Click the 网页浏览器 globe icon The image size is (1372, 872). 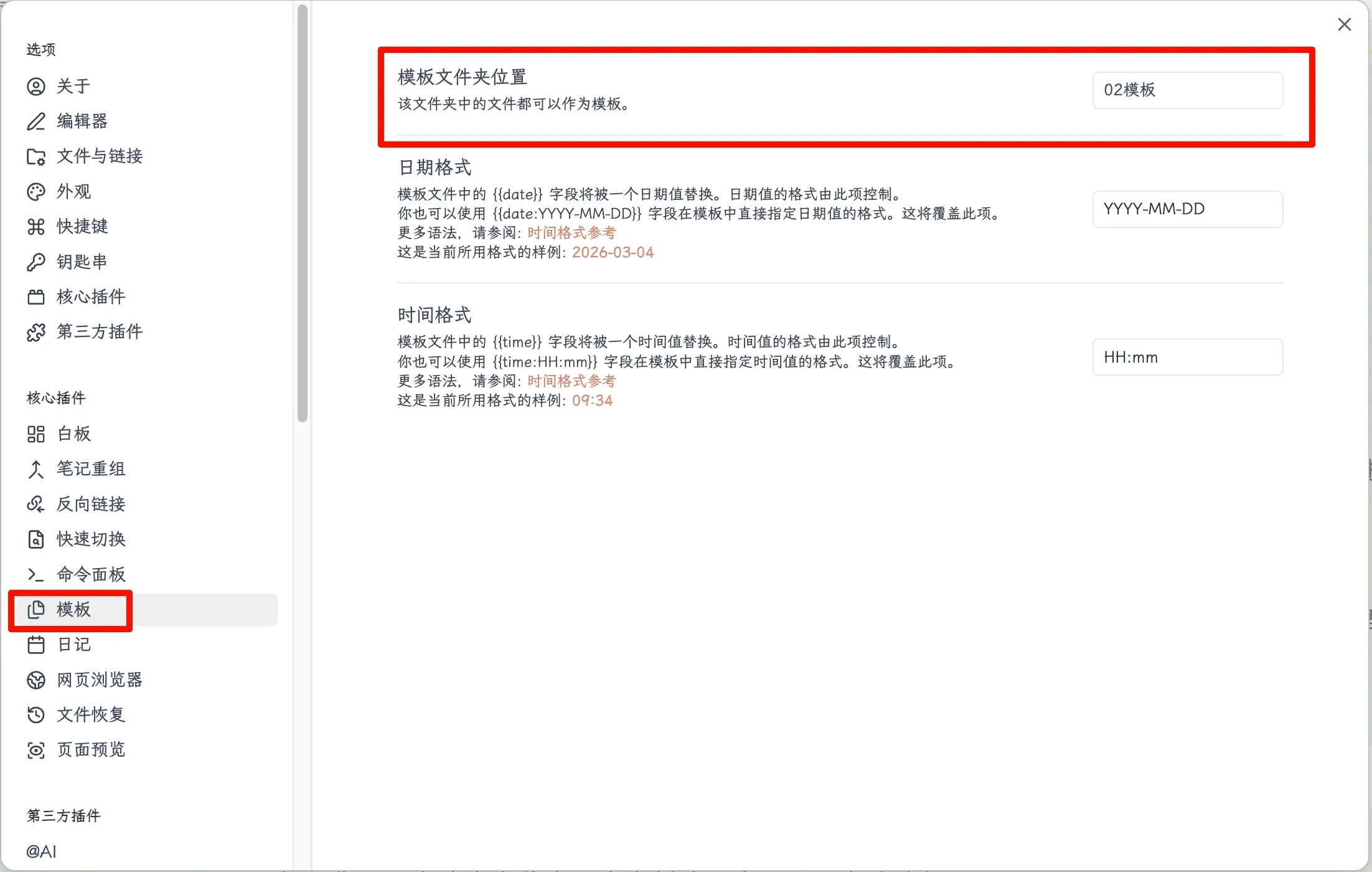click(36, 680)
